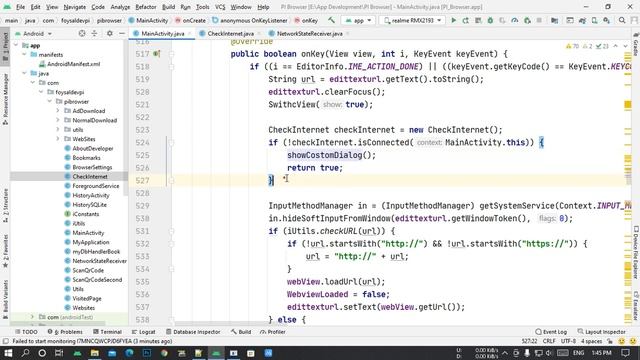This screenshot has height=360, width=640.
Task: Click the Apply Changes and Restart Activity icon
Action: 466,20
